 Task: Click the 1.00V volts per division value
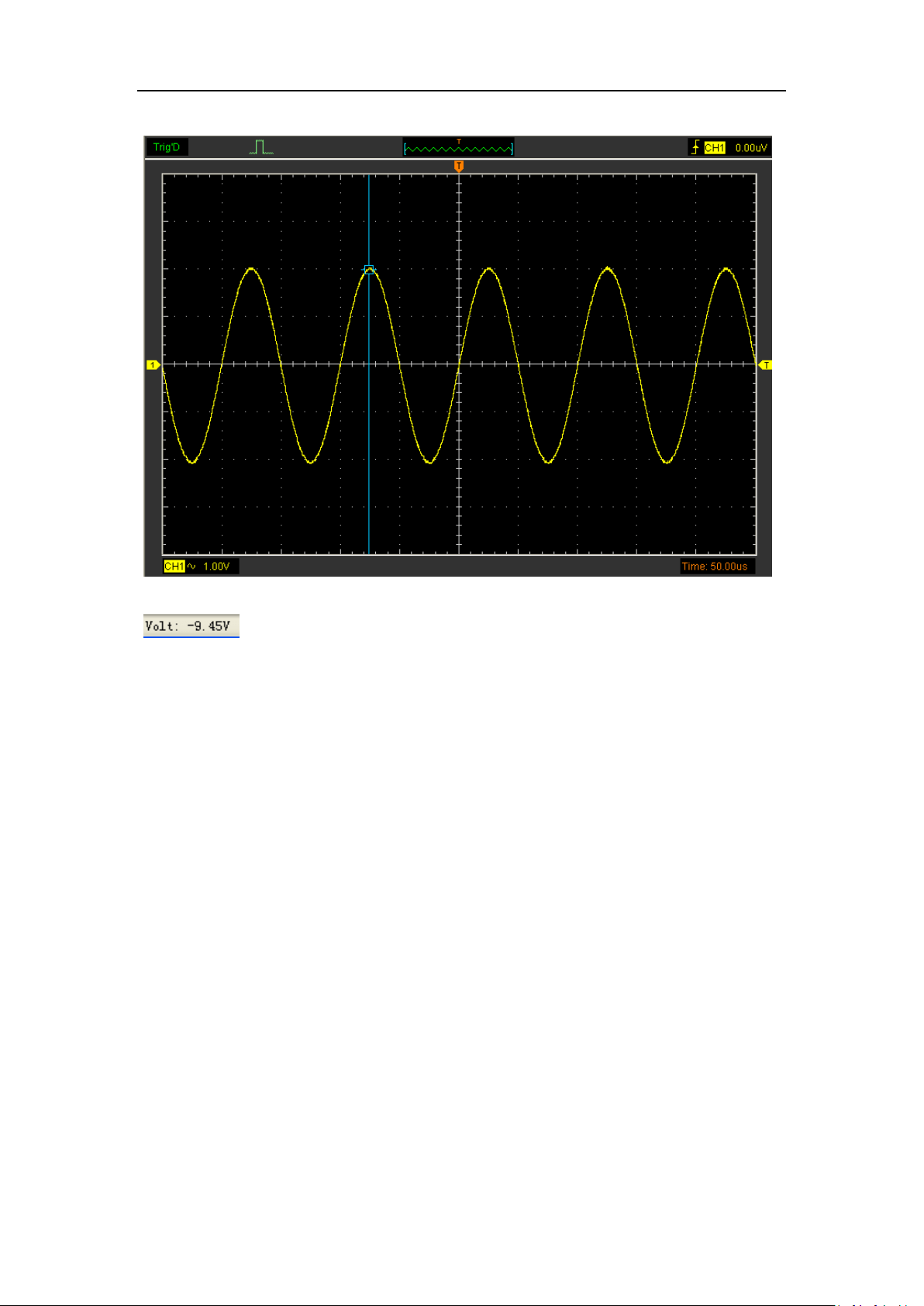(x=216, y=567)
